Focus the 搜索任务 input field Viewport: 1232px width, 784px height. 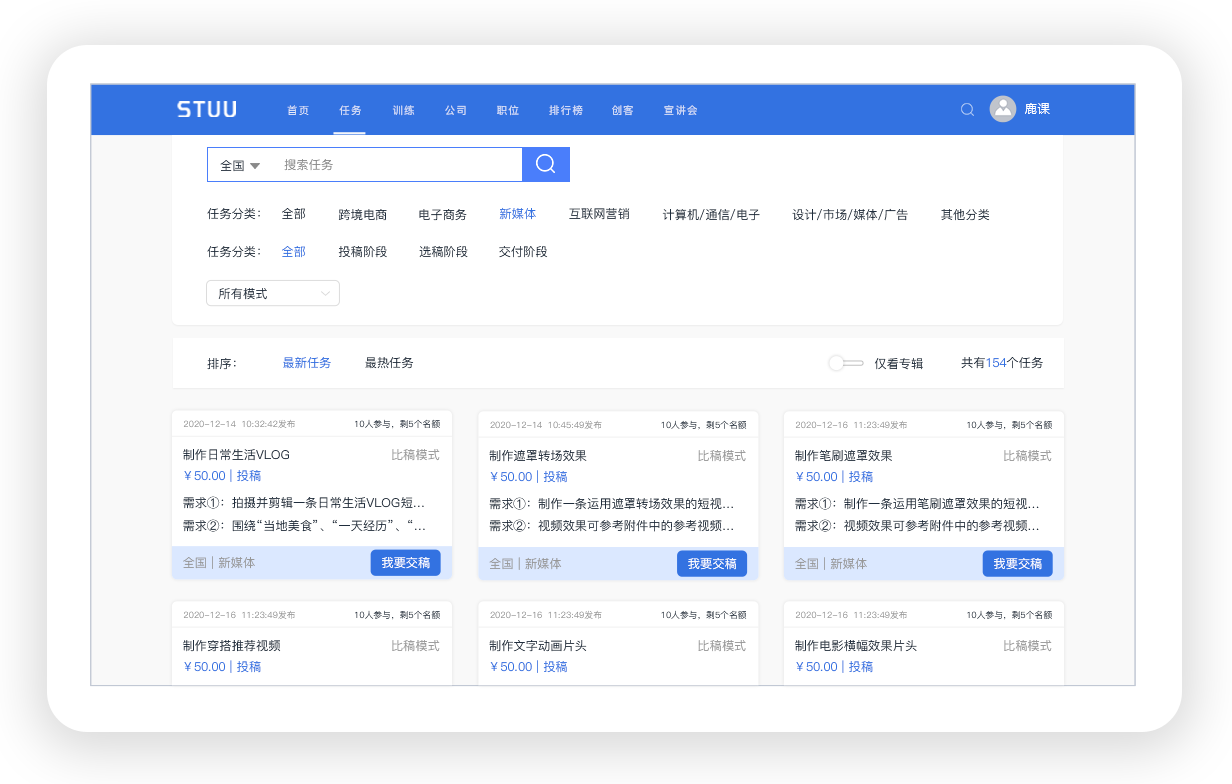point(395,165)
